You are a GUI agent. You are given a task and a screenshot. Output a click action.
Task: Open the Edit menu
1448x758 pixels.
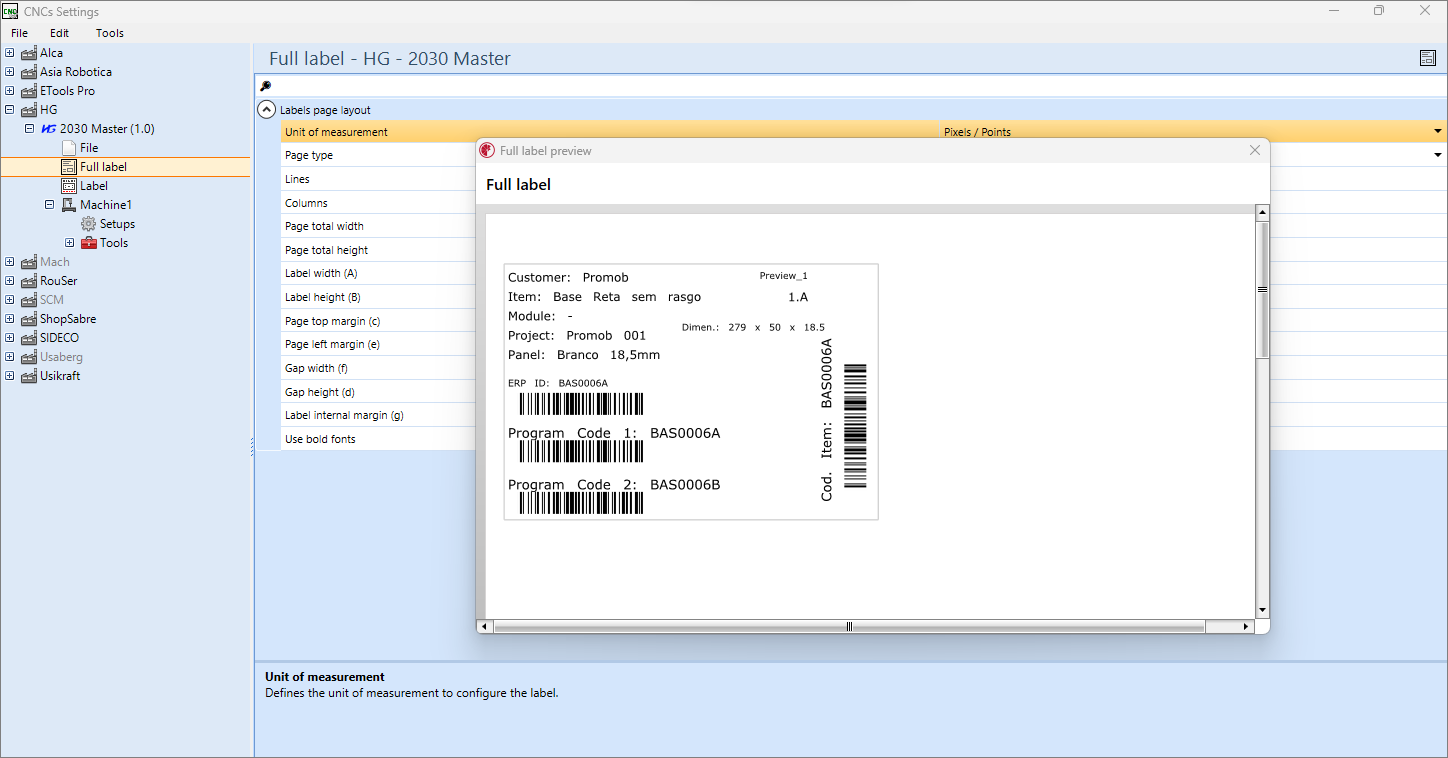[x=59, y=33]
